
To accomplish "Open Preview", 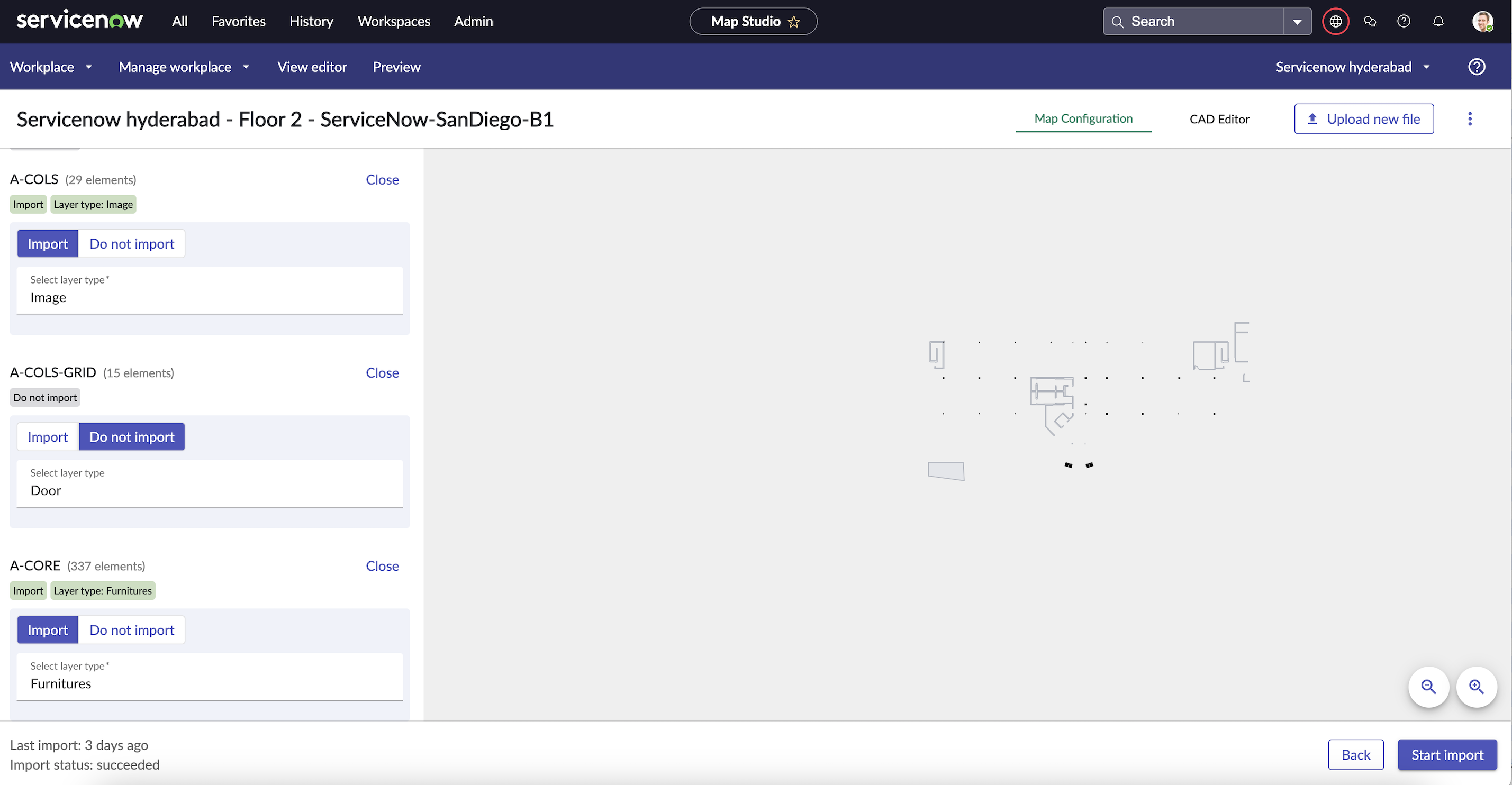I will (x=396, y=67).
